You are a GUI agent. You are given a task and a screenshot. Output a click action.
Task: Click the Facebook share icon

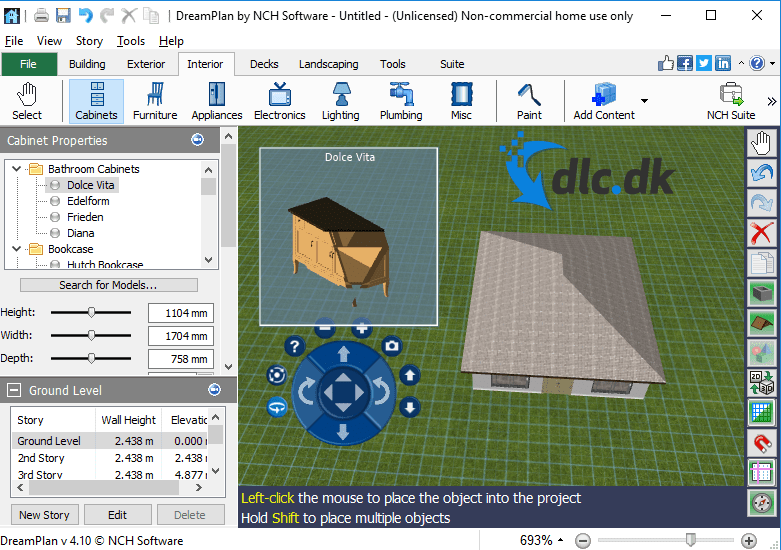pyautogui.click(x=685, y=63)
